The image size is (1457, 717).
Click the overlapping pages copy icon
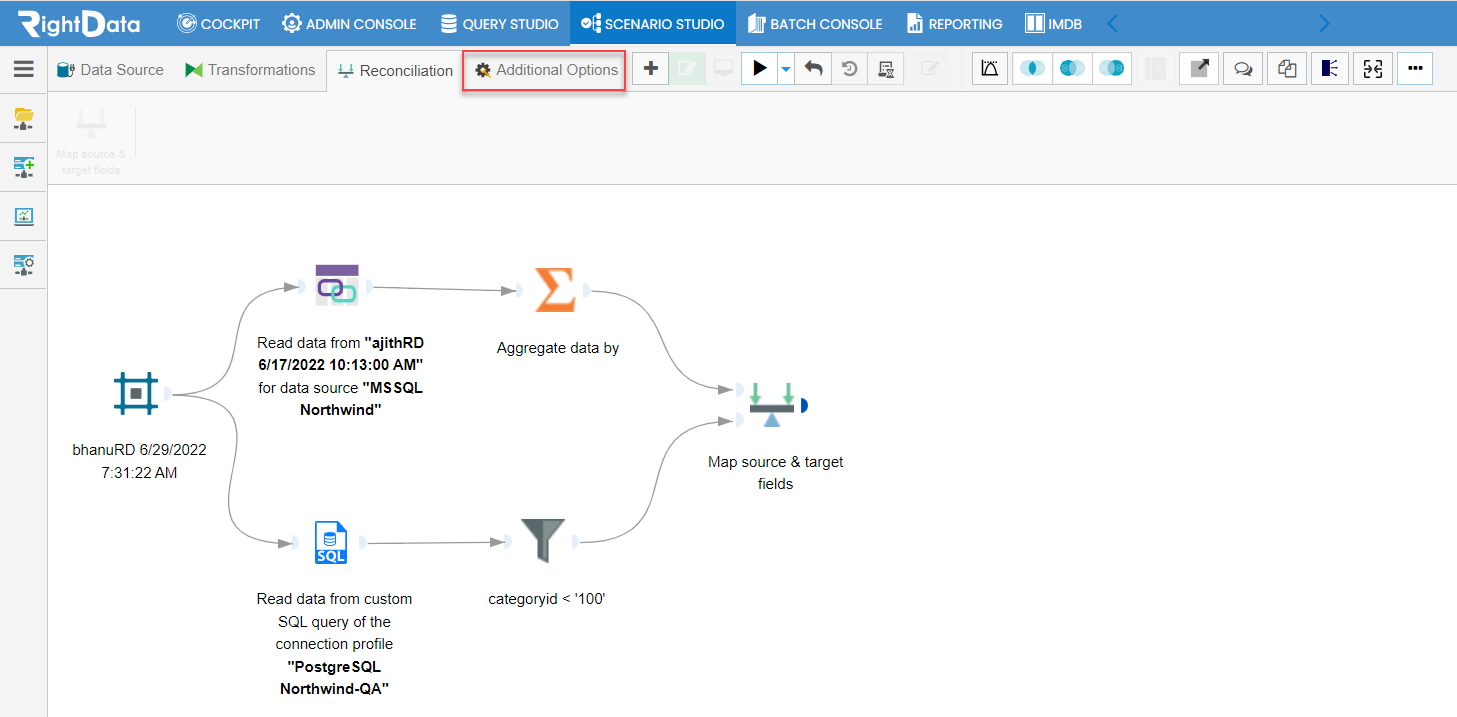tap(1287, 68)
